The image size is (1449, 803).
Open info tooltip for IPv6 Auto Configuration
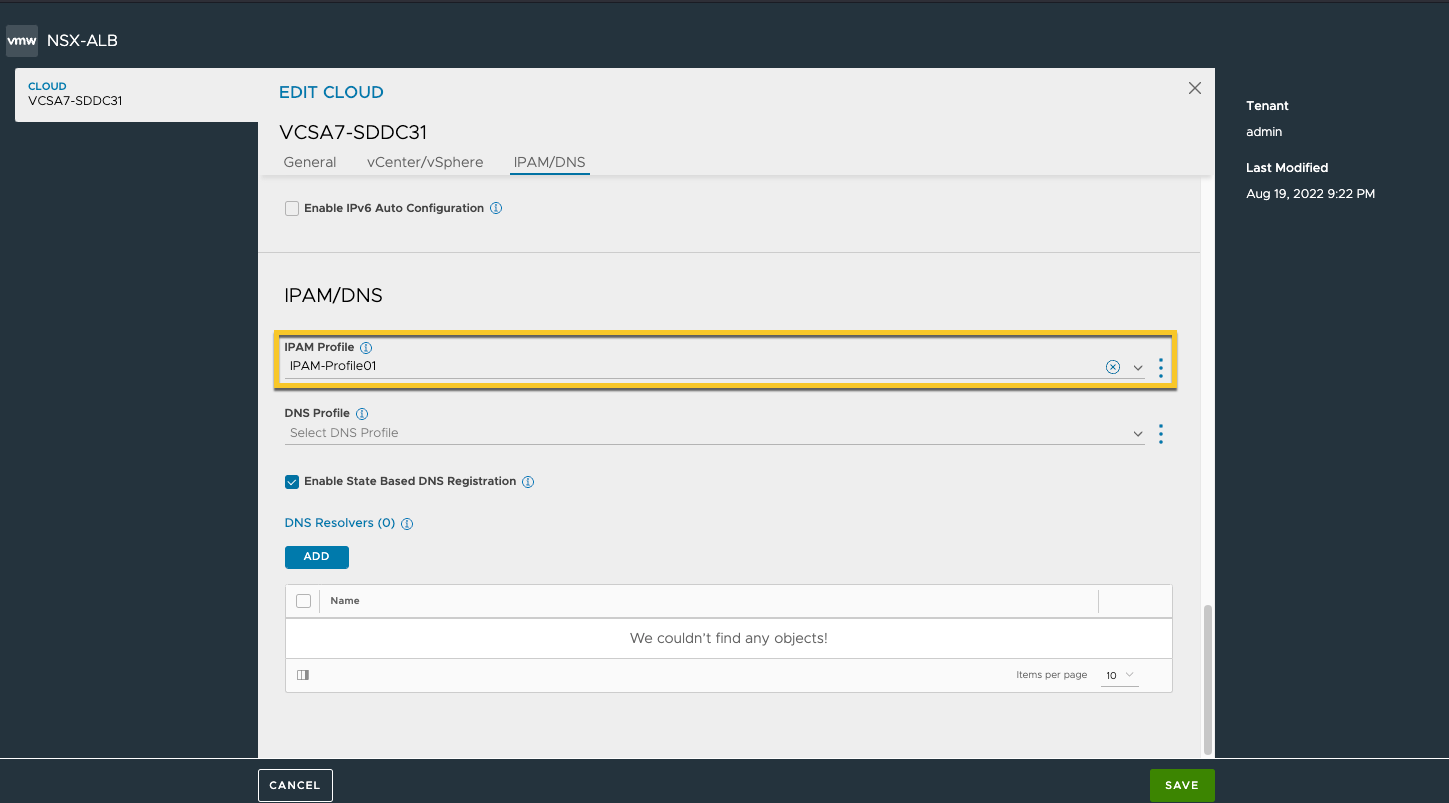[496, 208]
